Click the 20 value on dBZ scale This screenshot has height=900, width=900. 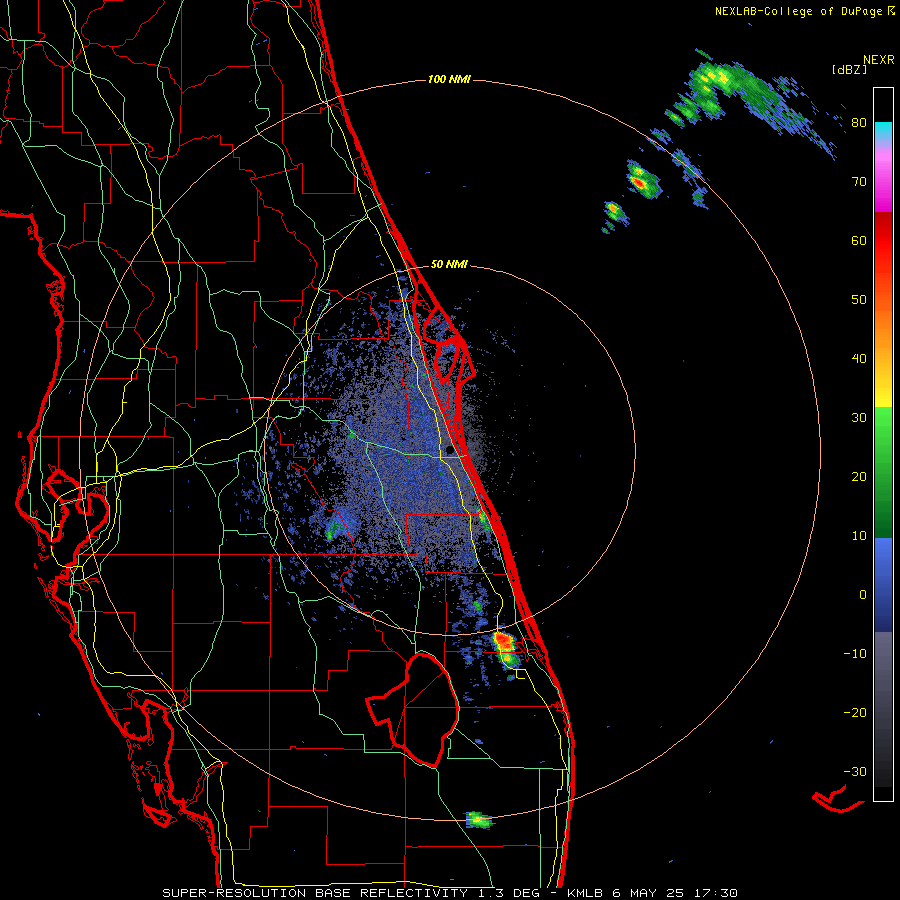pos(859,477)
